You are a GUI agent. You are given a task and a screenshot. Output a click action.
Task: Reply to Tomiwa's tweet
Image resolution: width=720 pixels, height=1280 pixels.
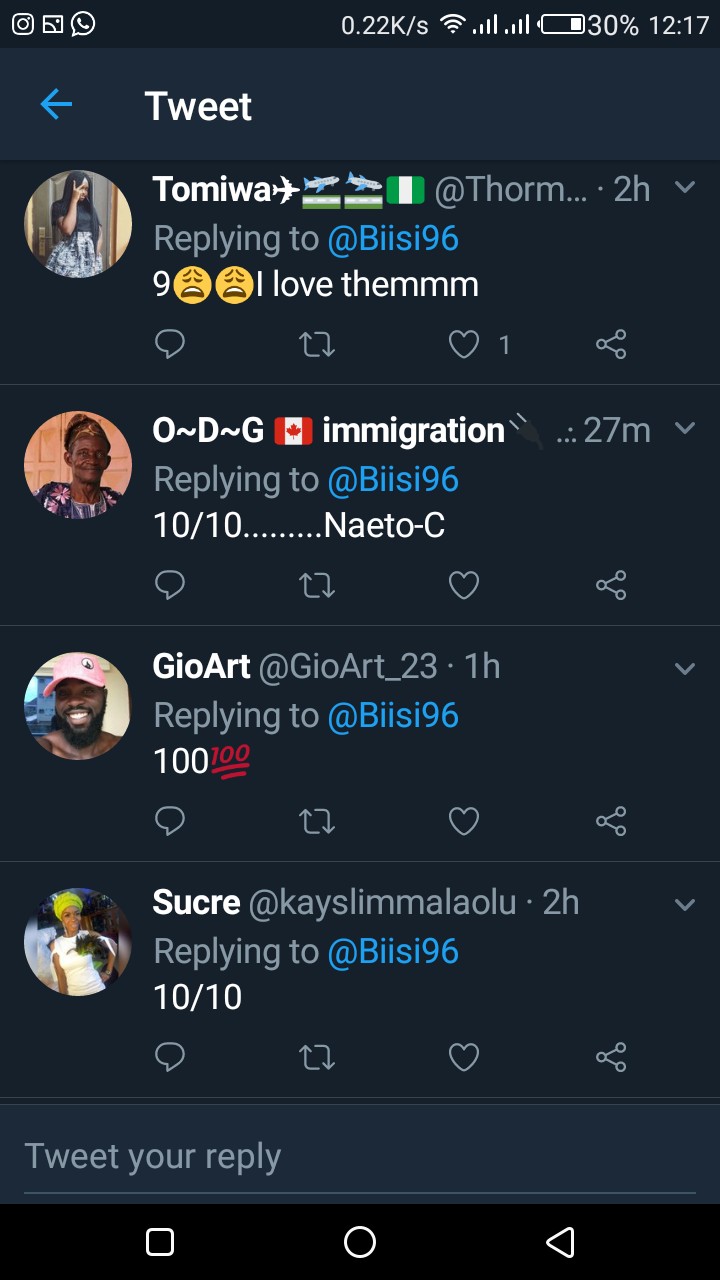[x=170, y=345]
